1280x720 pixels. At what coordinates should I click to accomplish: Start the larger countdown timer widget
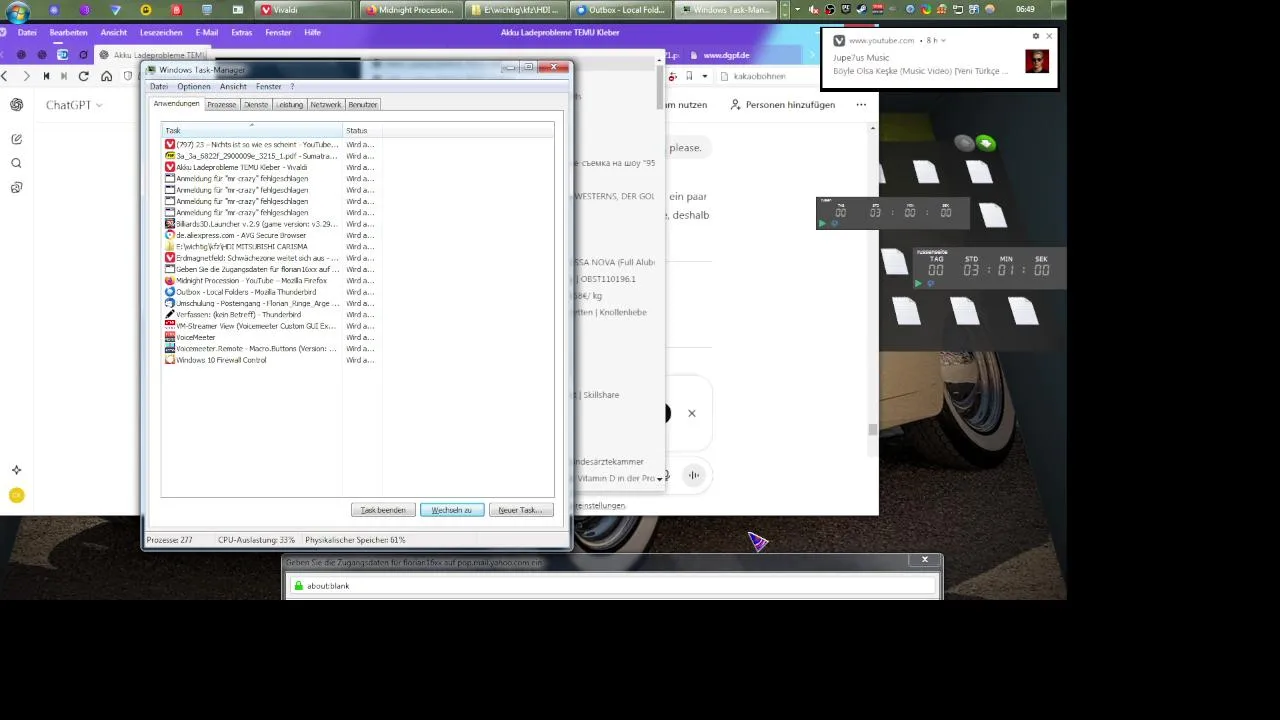pyautogui.click(x=919, y=284)
